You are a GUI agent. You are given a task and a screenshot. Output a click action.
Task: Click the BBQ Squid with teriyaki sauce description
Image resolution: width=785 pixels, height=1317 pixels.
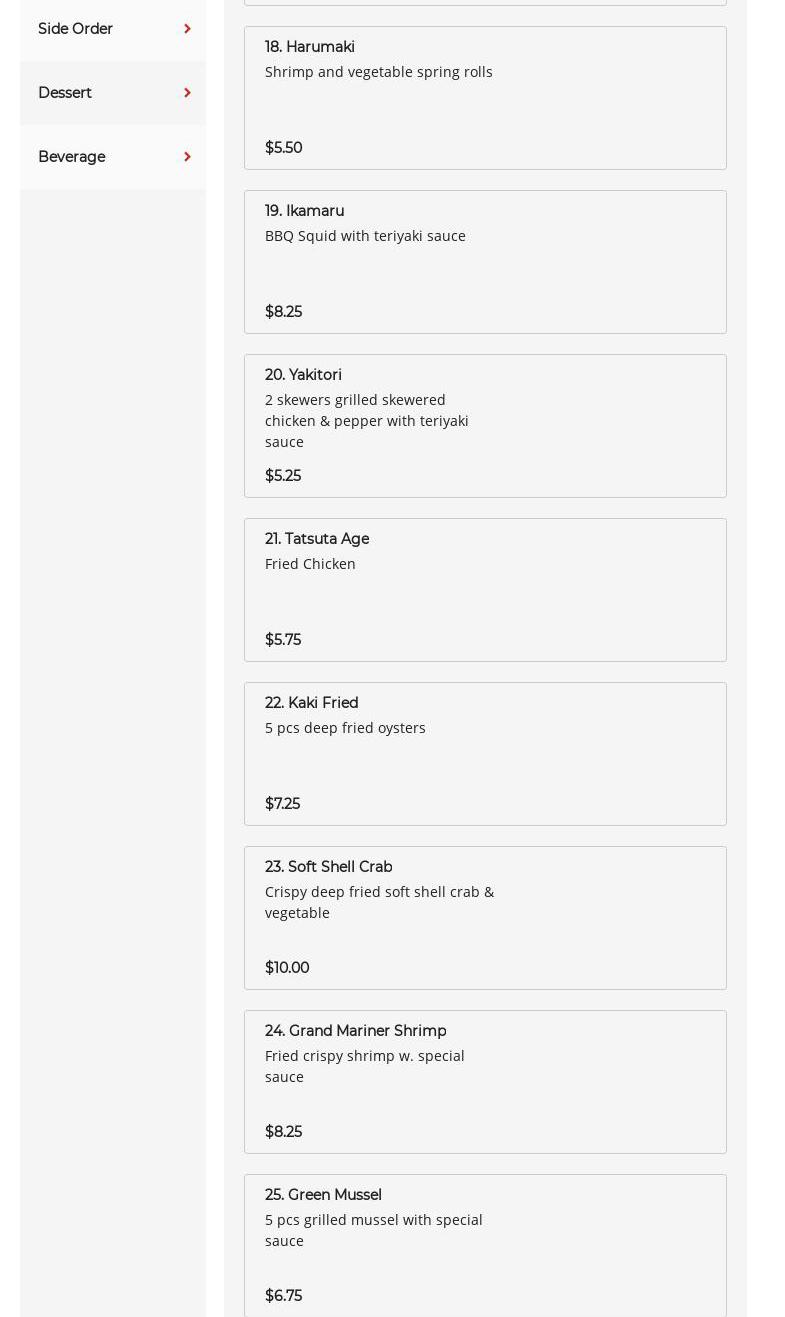point(365,236)
